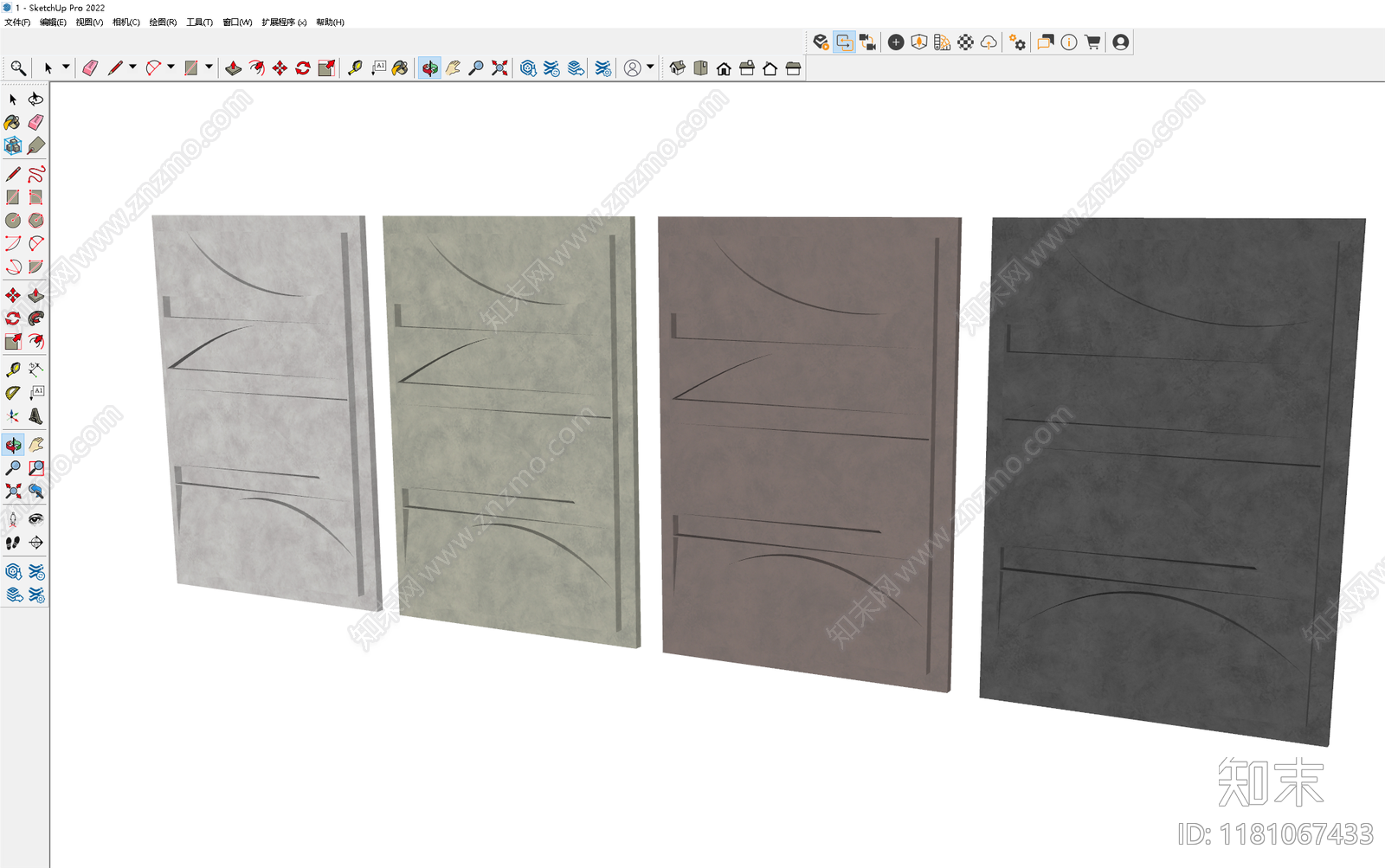The image size is (1385, 868).
Task: Toggle Look Around eye tool
Action: point(35,519)
